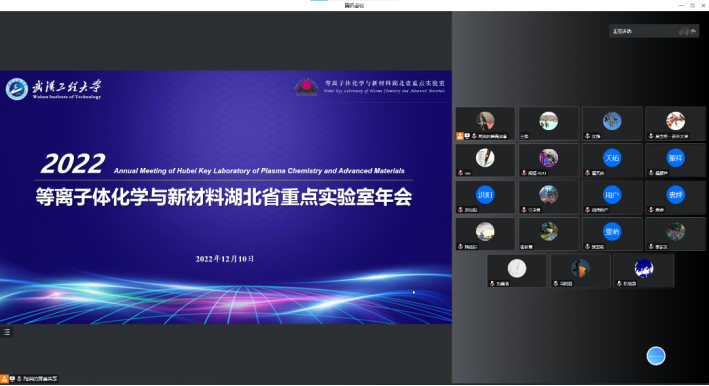The height and width of the screenshot is (386, 709).
Task: Maximize the meeting window
Action: (x=692, y=5)
